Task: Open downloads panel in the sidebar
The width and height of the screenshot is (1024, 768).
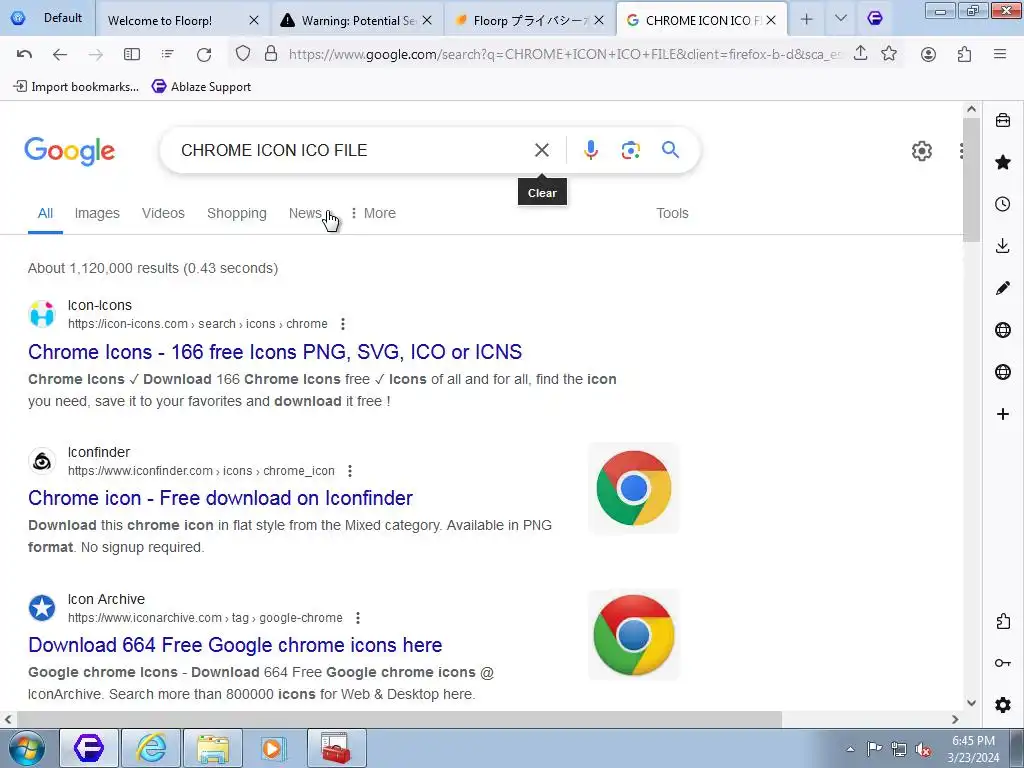Action: click(1002, 246)
